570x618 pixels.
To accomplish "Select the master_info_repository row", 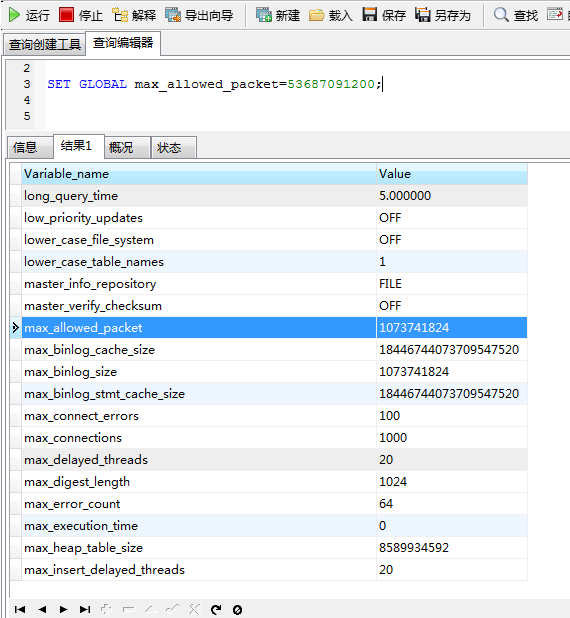I will point(274,284).
